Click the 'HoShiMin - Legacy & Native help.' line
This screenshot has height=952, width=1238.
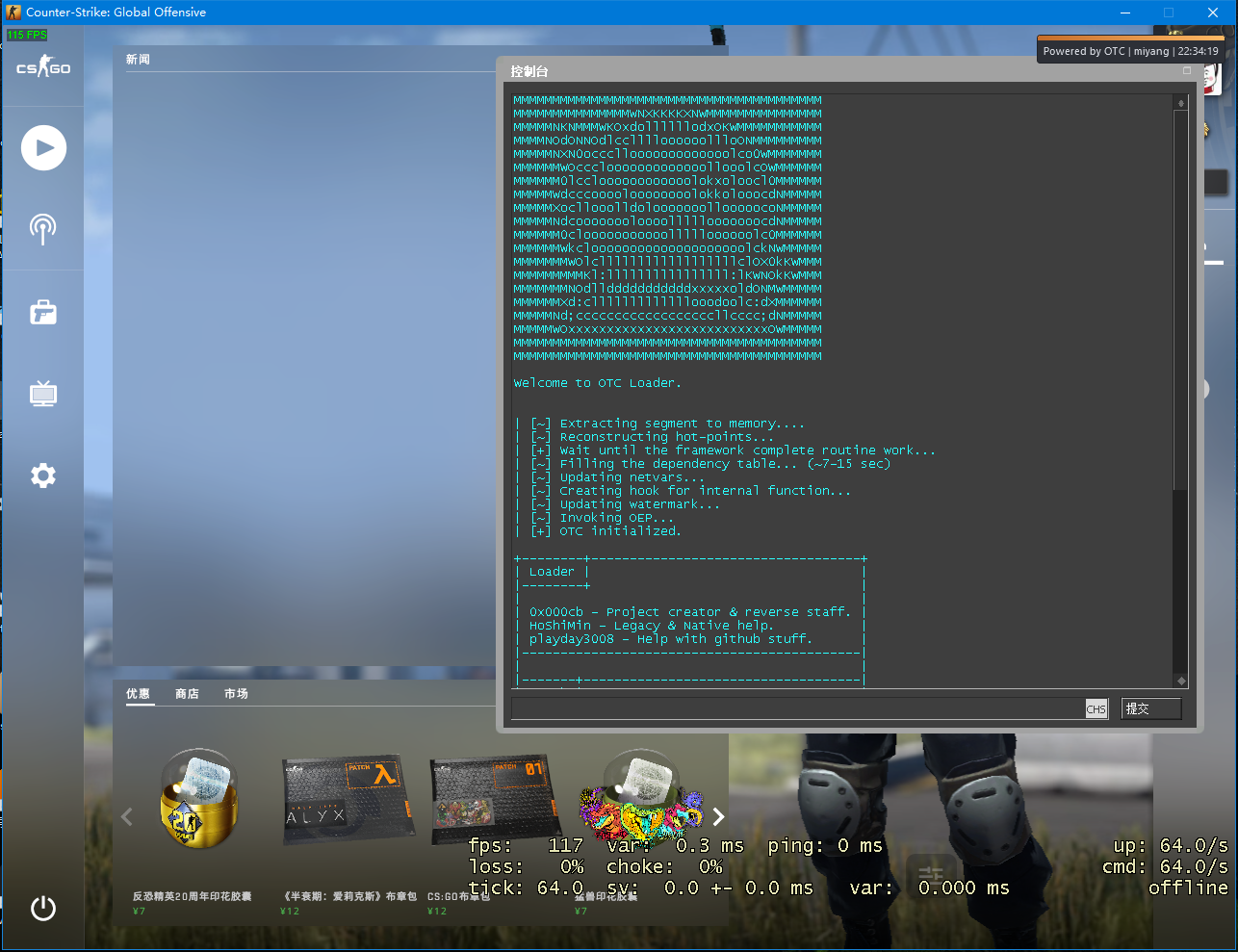point(651,626)
